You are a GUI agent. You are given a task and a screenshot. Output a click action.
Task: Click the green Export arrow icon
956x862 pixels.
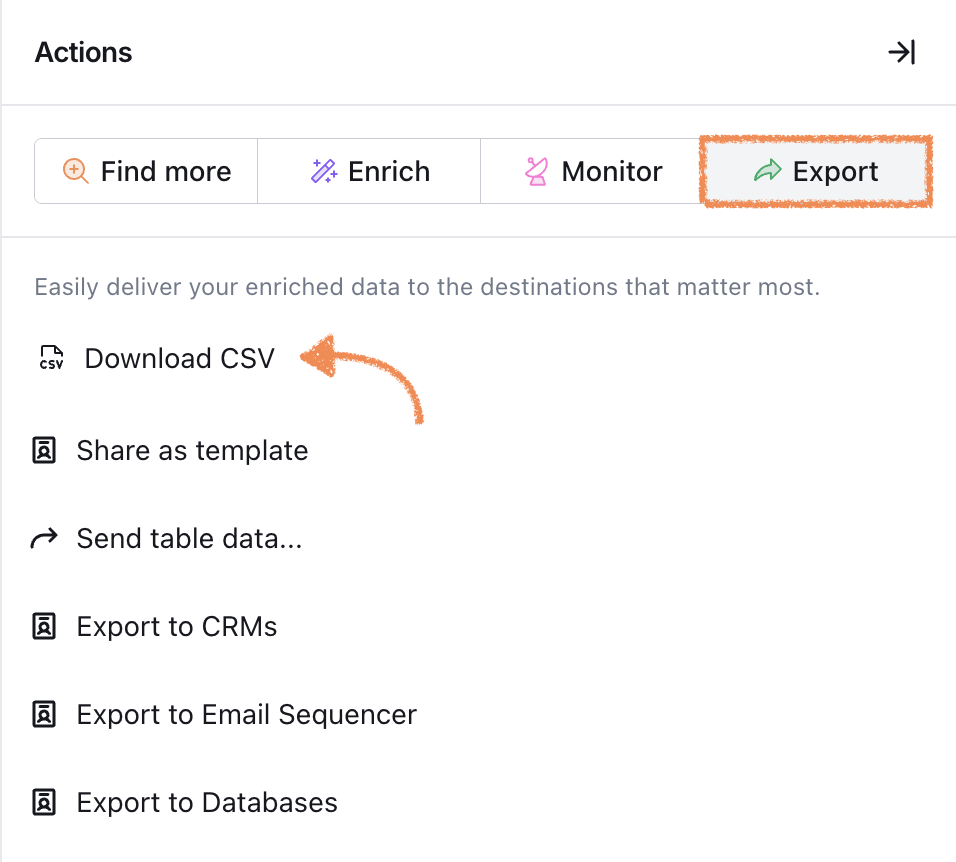pos(768,171)
